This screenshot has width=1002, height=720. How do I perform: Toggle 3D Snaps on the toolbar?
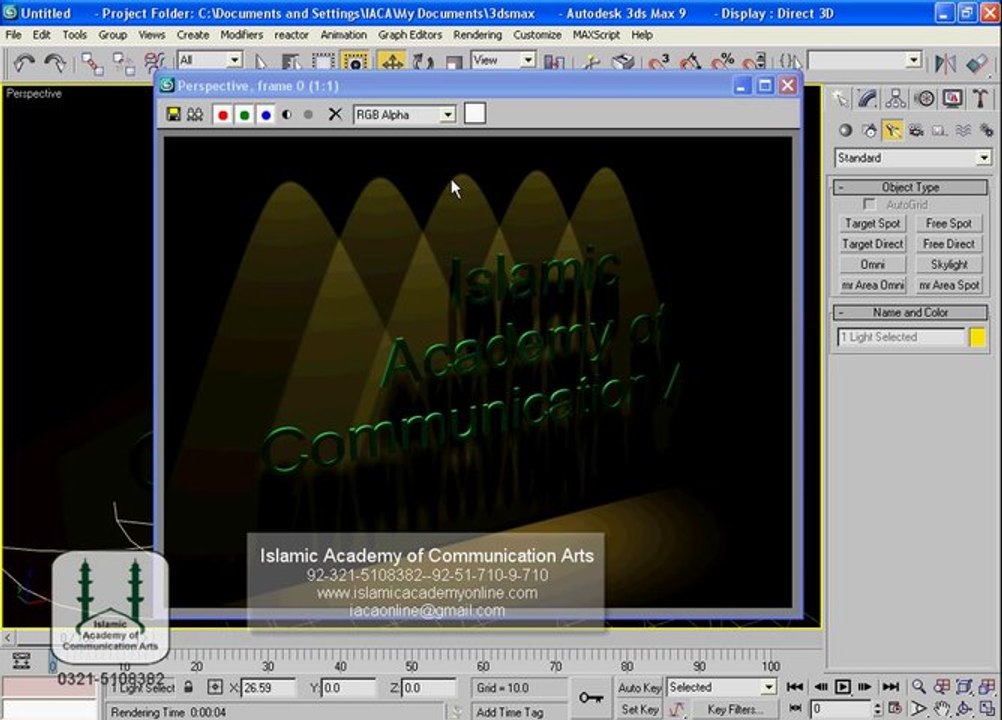659,63
